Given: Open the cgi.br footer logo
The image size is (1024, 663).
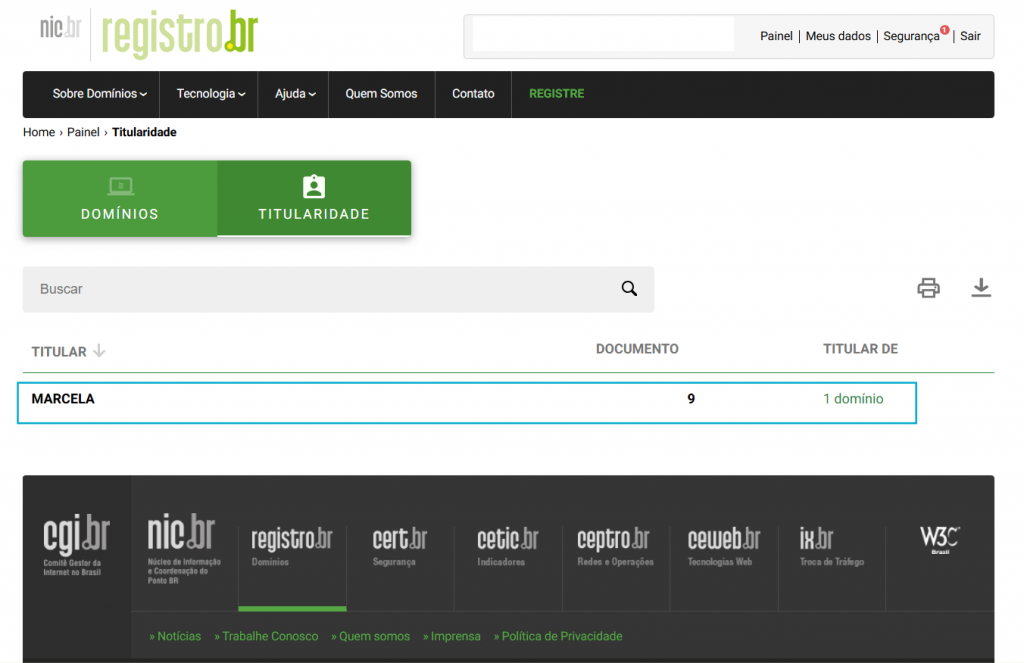Looking at the screenshot, I should click(x=76, y=545).
